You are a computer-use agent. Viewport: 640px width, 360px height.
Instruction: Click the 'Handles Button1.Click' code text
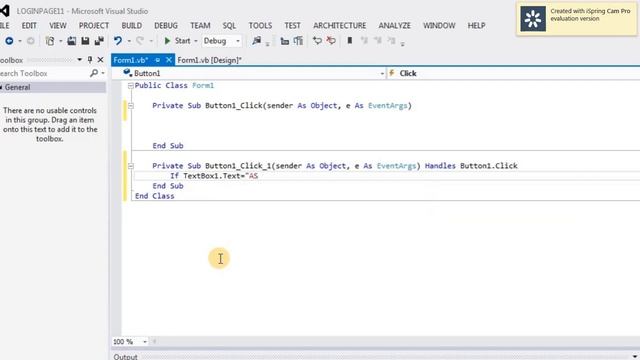[x=471, y=166]
